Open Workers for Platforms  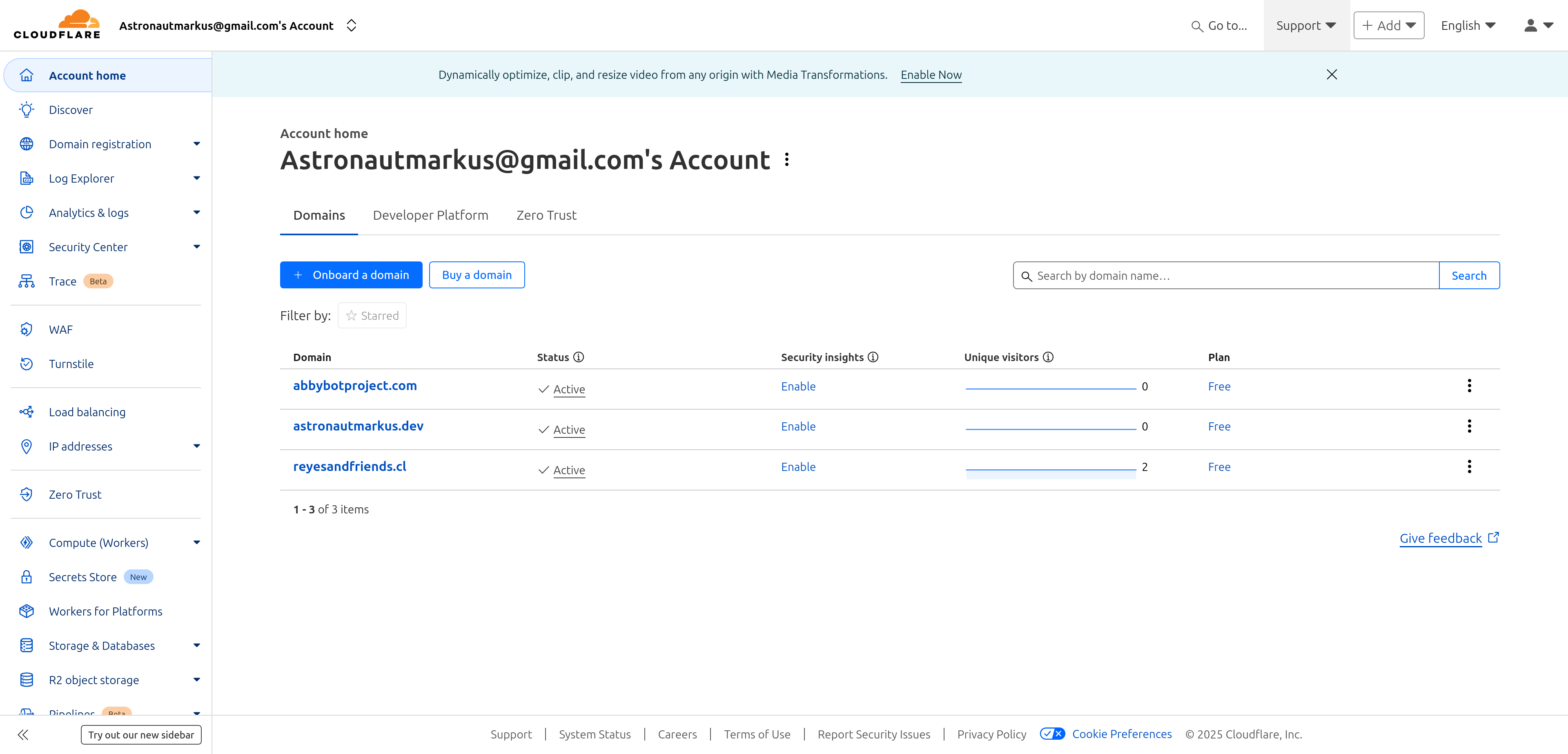tap(105, 611)
